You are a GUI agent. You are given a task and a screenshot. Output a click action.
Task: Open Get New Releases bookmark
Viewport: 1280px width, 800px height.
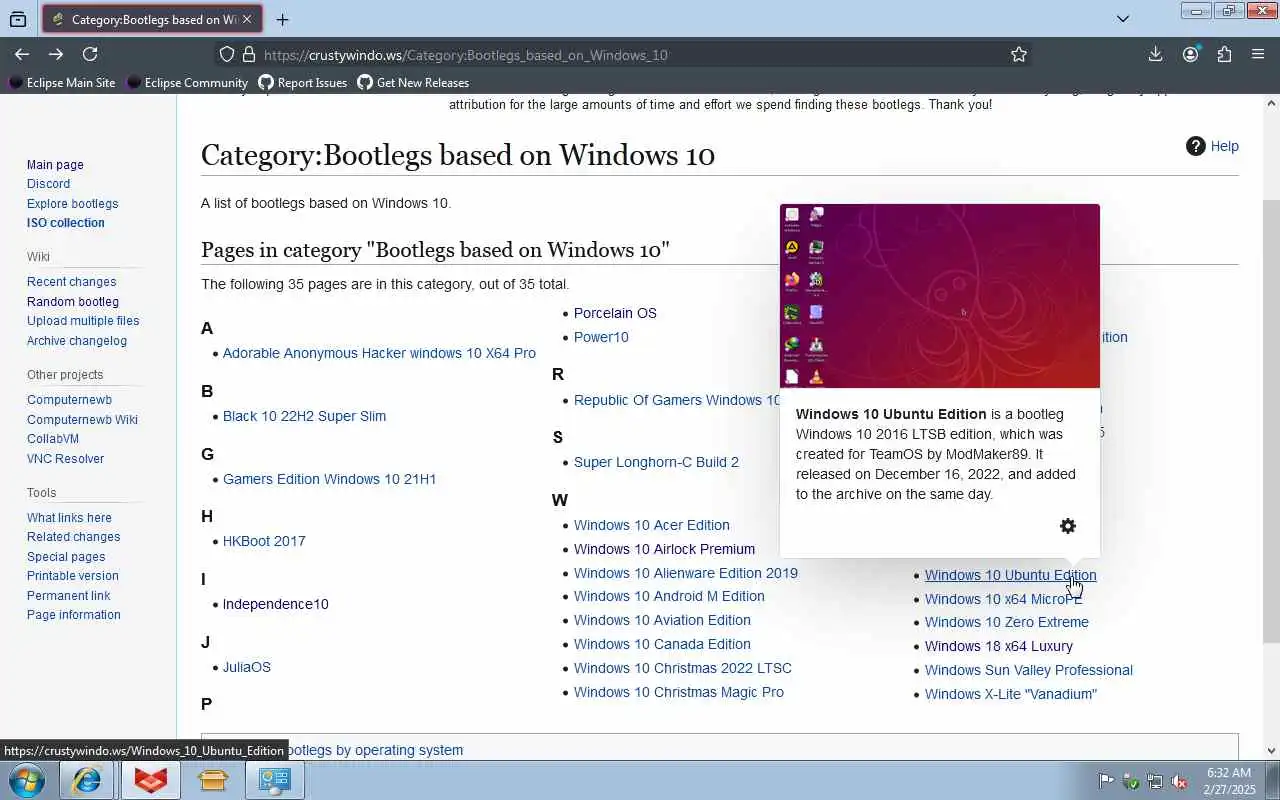(x=413, y=83)
